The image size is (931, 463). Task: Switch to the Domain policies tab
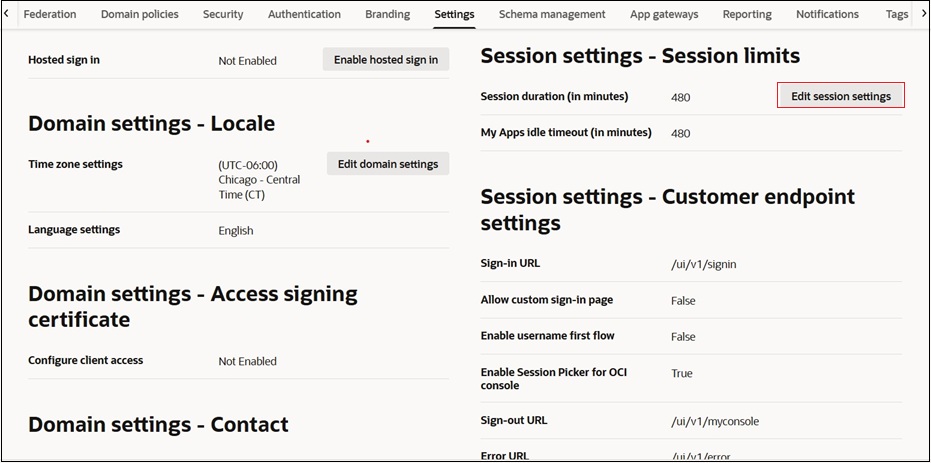pos(140,14)
